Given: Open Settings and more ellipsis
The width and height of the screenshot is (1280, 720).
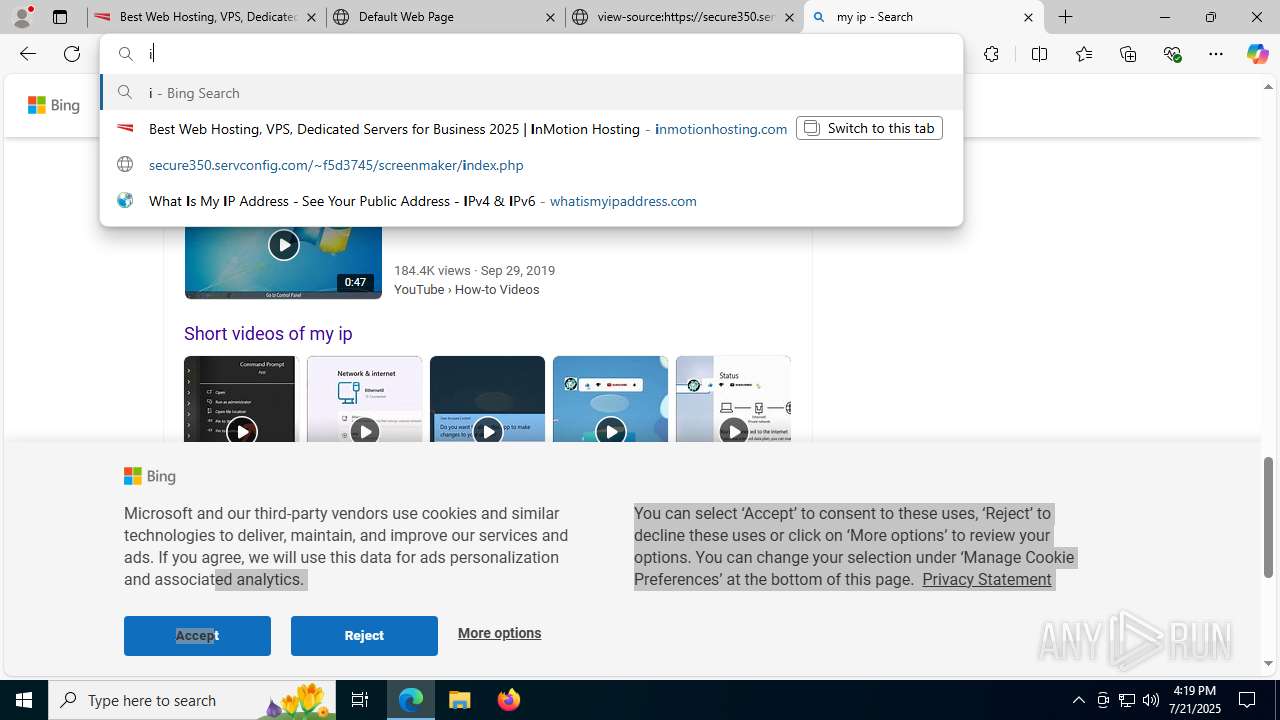Looking at the screenshot, I should tap(1216, 54).
